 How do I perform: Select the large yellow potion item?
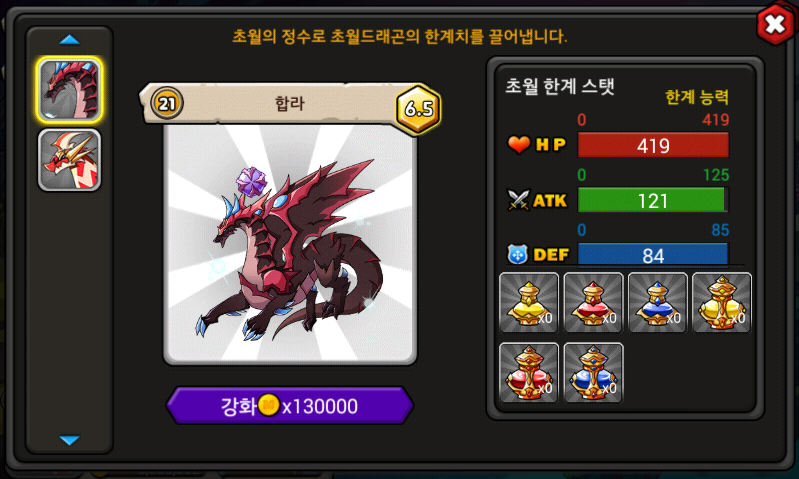[x=722, y=303]
